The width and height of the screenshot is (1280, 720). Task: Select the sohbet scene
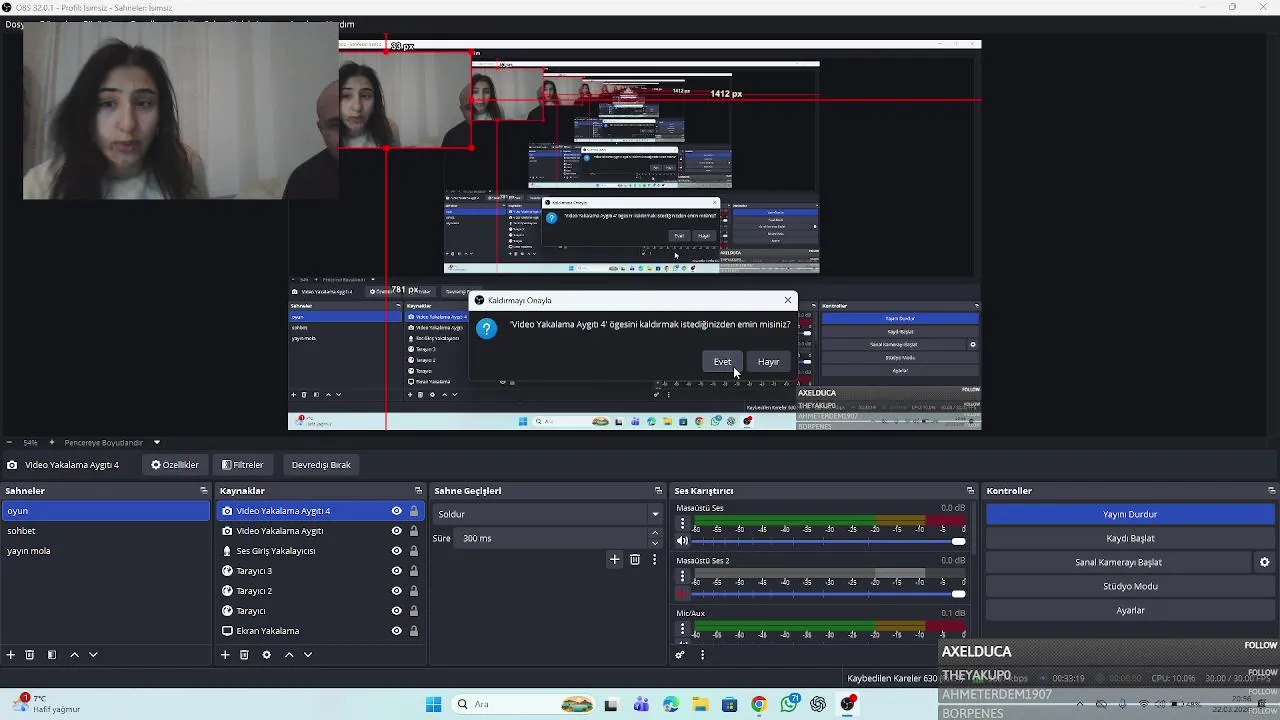(105, 531)
